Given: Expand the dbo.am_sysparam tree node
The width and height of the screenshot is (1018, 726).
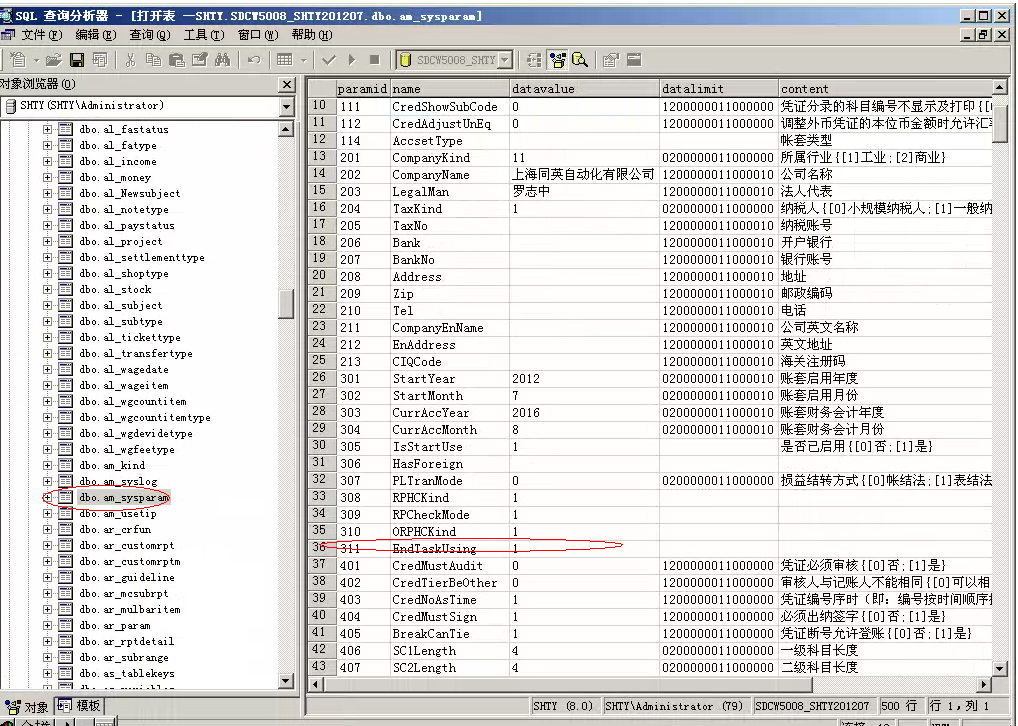Looking at the screenshot, I should [x=47, y=498].
